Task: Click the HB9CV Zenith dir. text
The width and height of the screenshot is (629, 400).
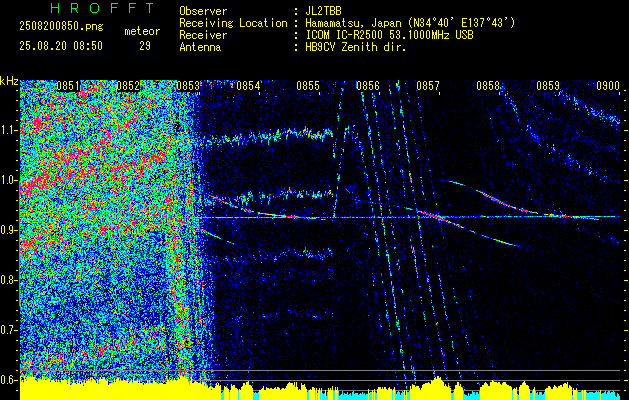Action: 356,47
